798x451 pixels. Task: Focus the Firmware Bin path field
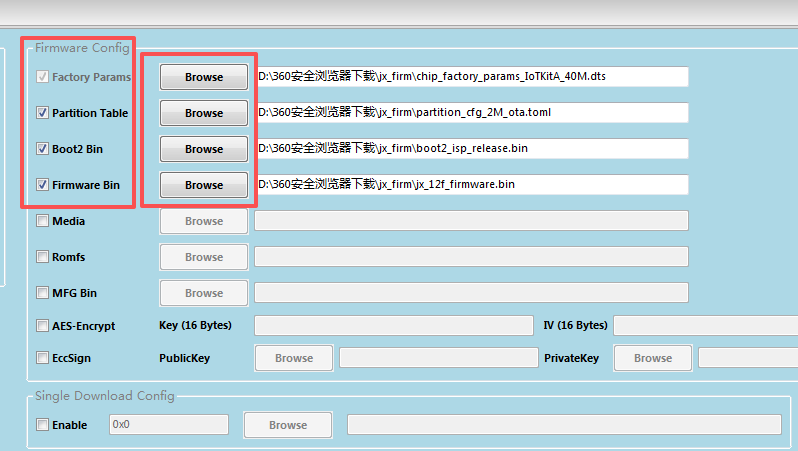[472, 185]
